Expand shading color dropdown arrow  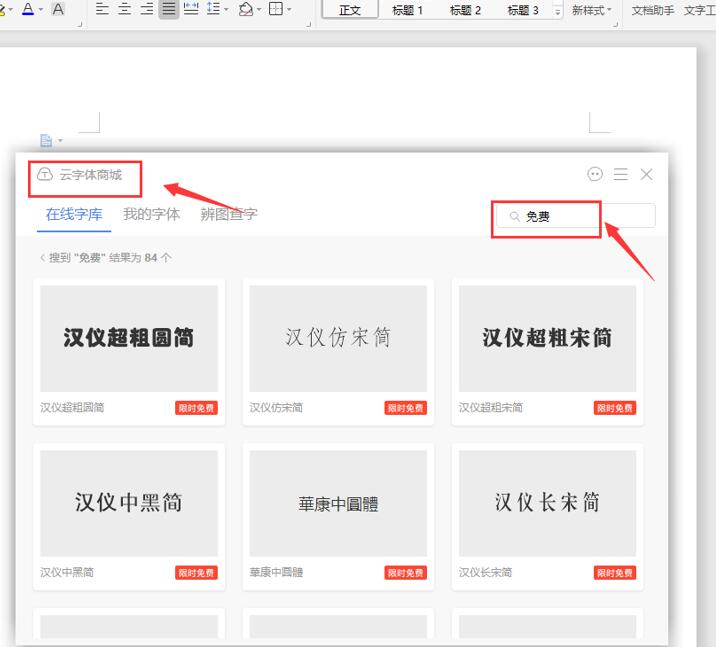click(x=259, y=10)
